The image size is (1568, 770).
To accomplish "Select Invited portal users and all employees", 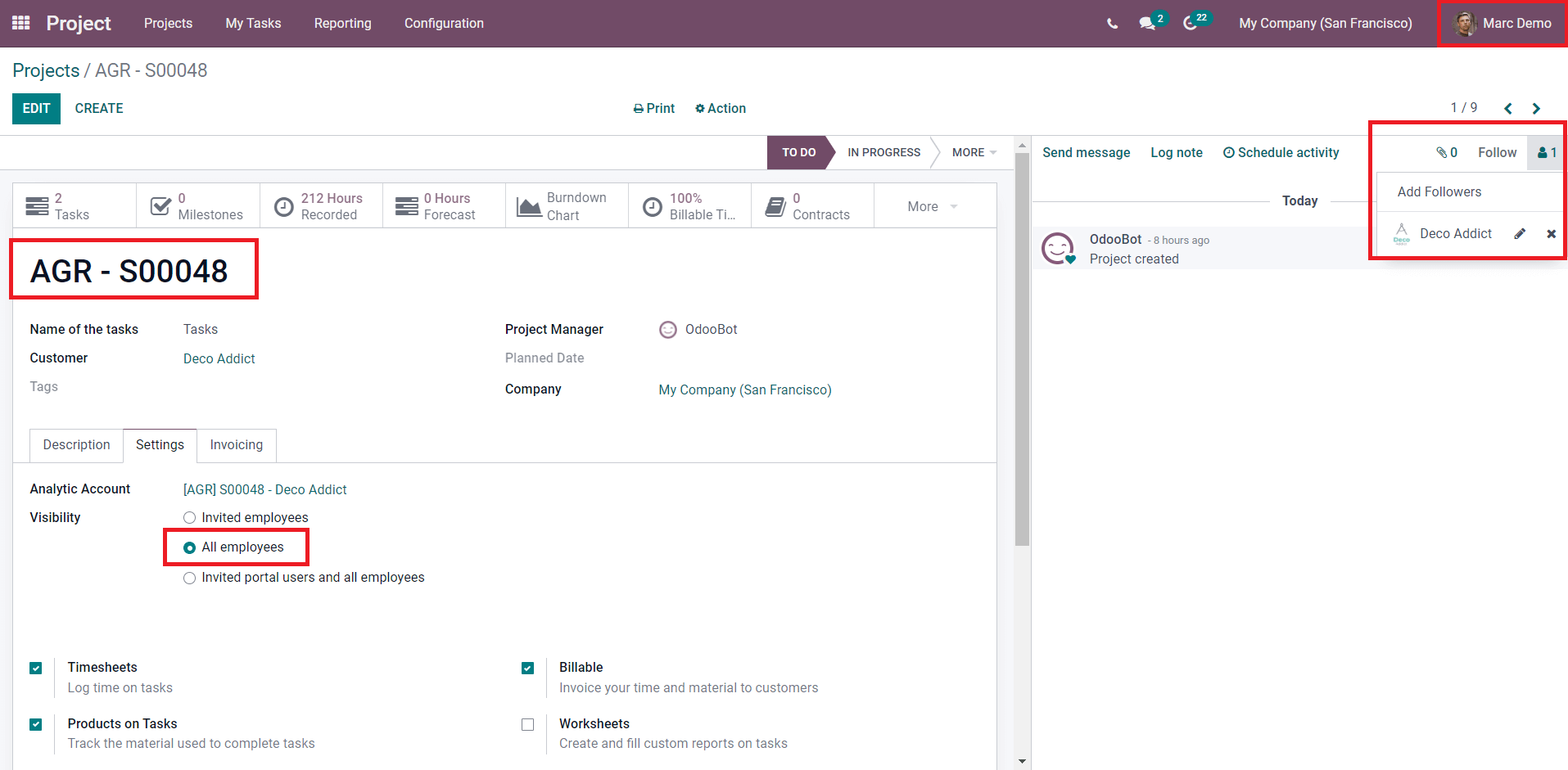I will coord(189,578).
